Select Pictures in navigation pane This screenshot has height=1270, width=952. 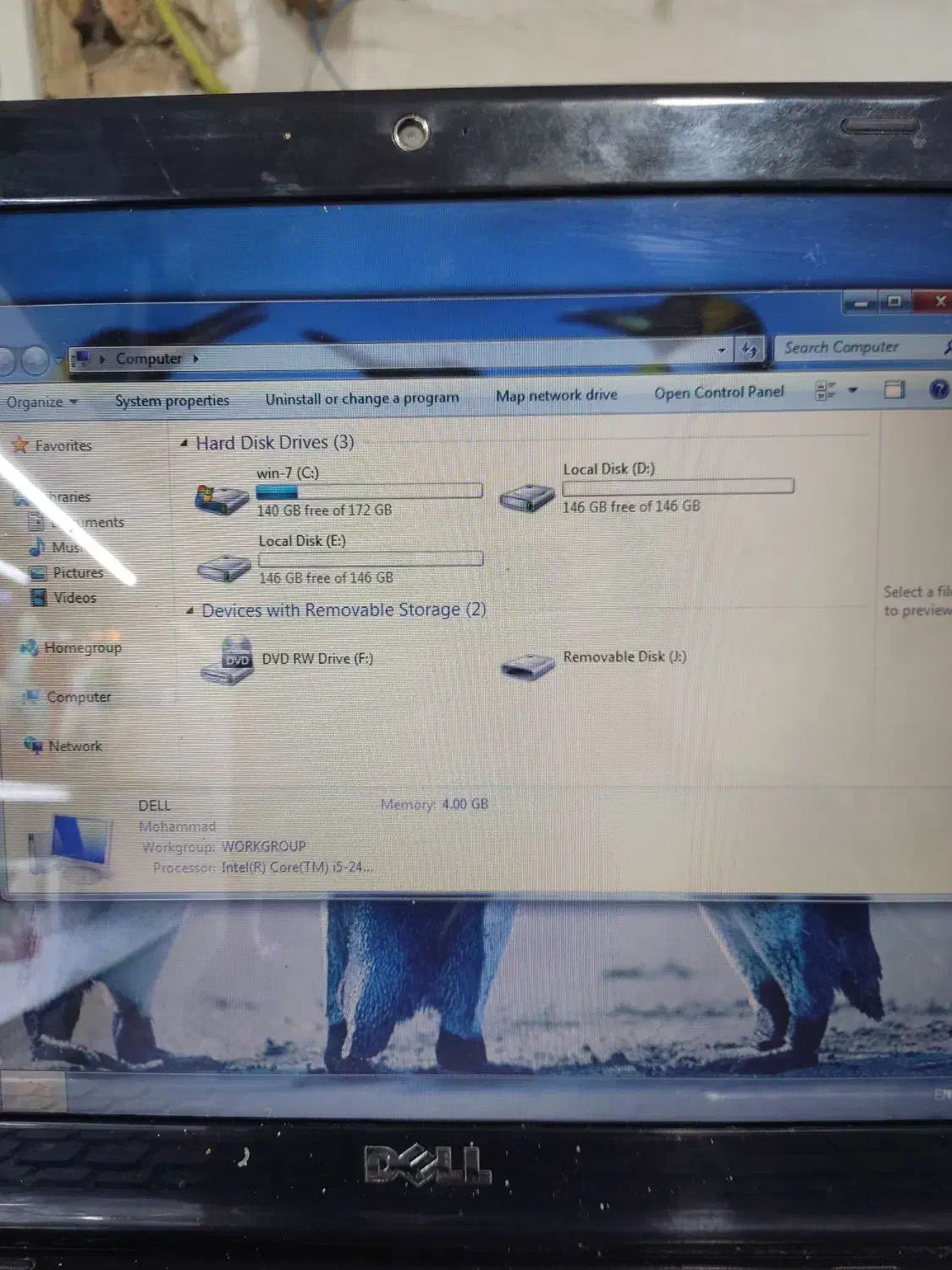[x=78, y=573]
